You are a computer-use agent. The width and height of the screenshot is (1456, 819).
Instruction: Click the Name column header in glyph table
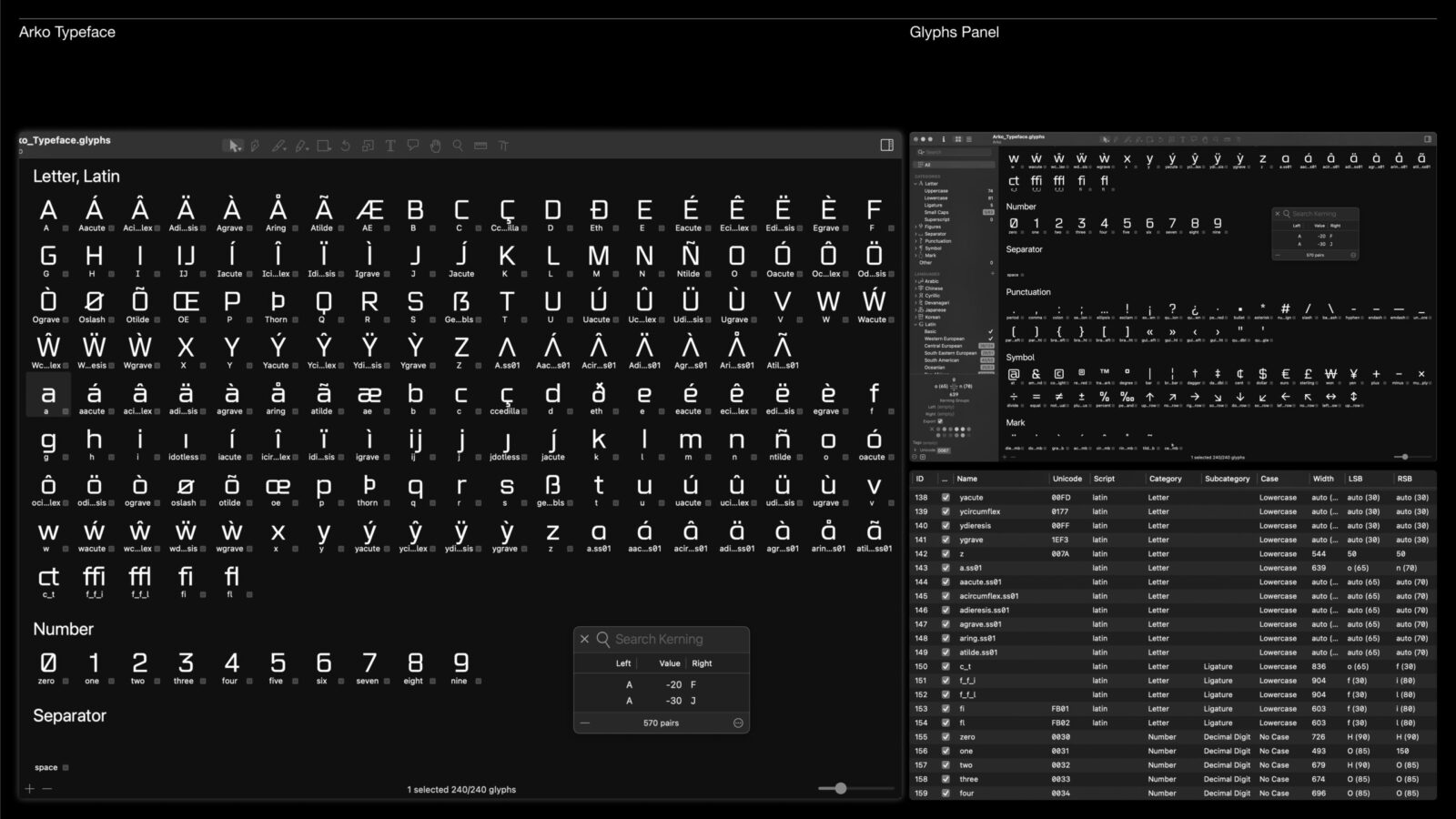967,479
